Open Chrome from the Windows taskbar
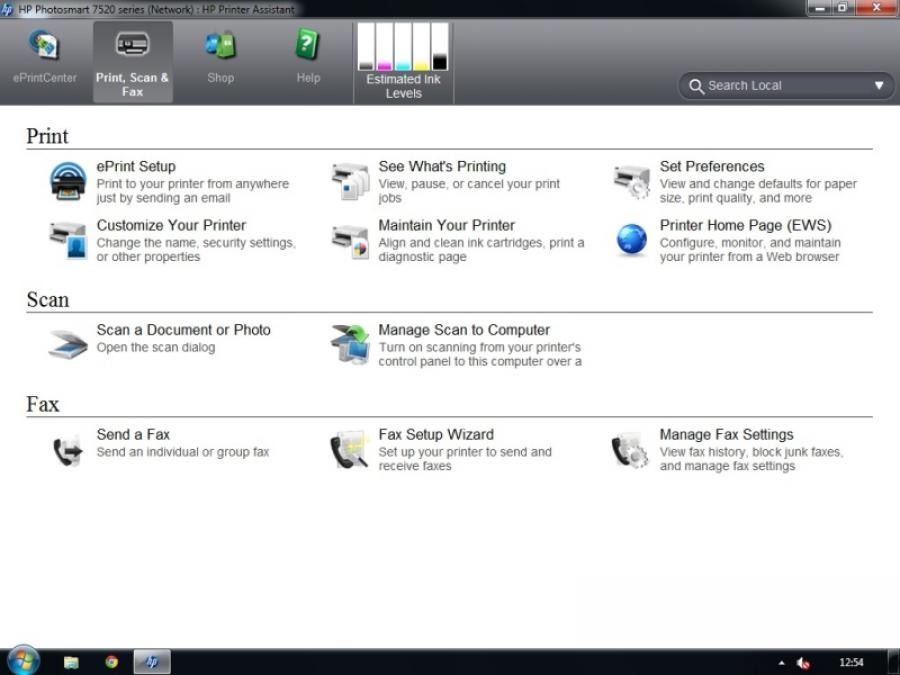The width and height of the screenshot is (900, 675). click(112, 662)
